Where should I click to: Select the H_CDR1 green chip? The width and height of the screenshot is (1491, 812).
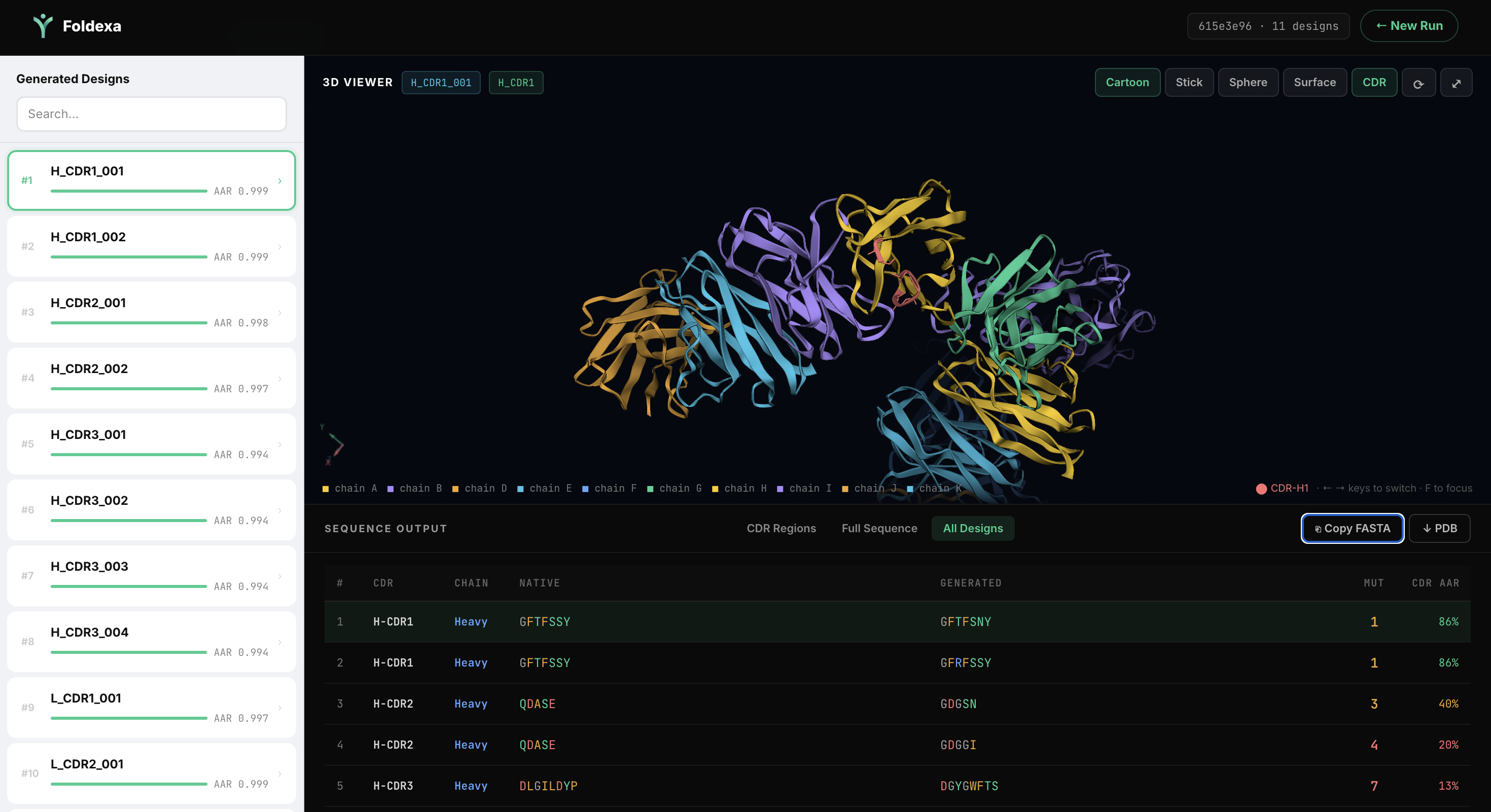(x=516, y=82)
